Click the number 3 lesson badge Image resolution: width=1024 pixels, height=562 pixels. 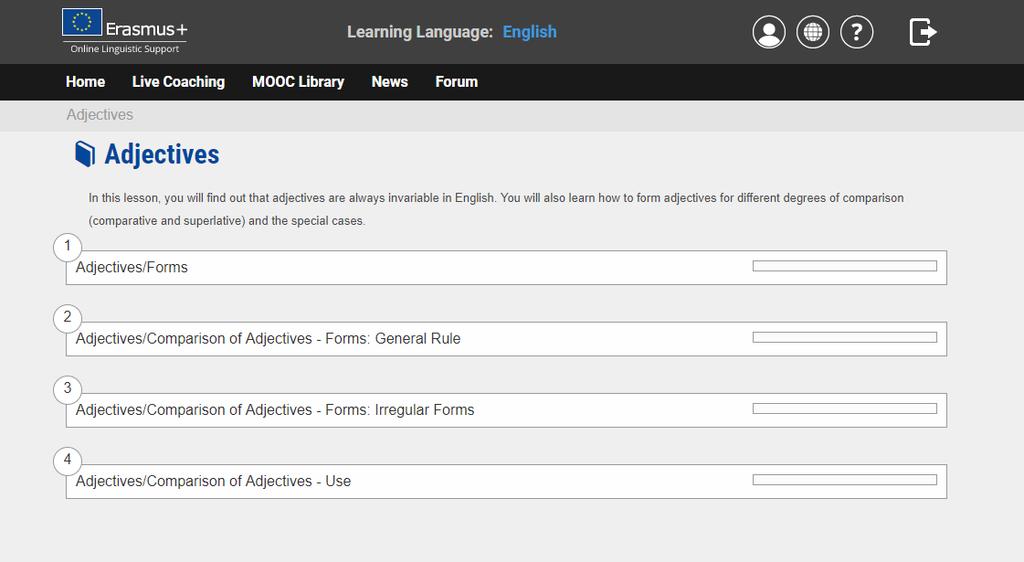(67, 389)
